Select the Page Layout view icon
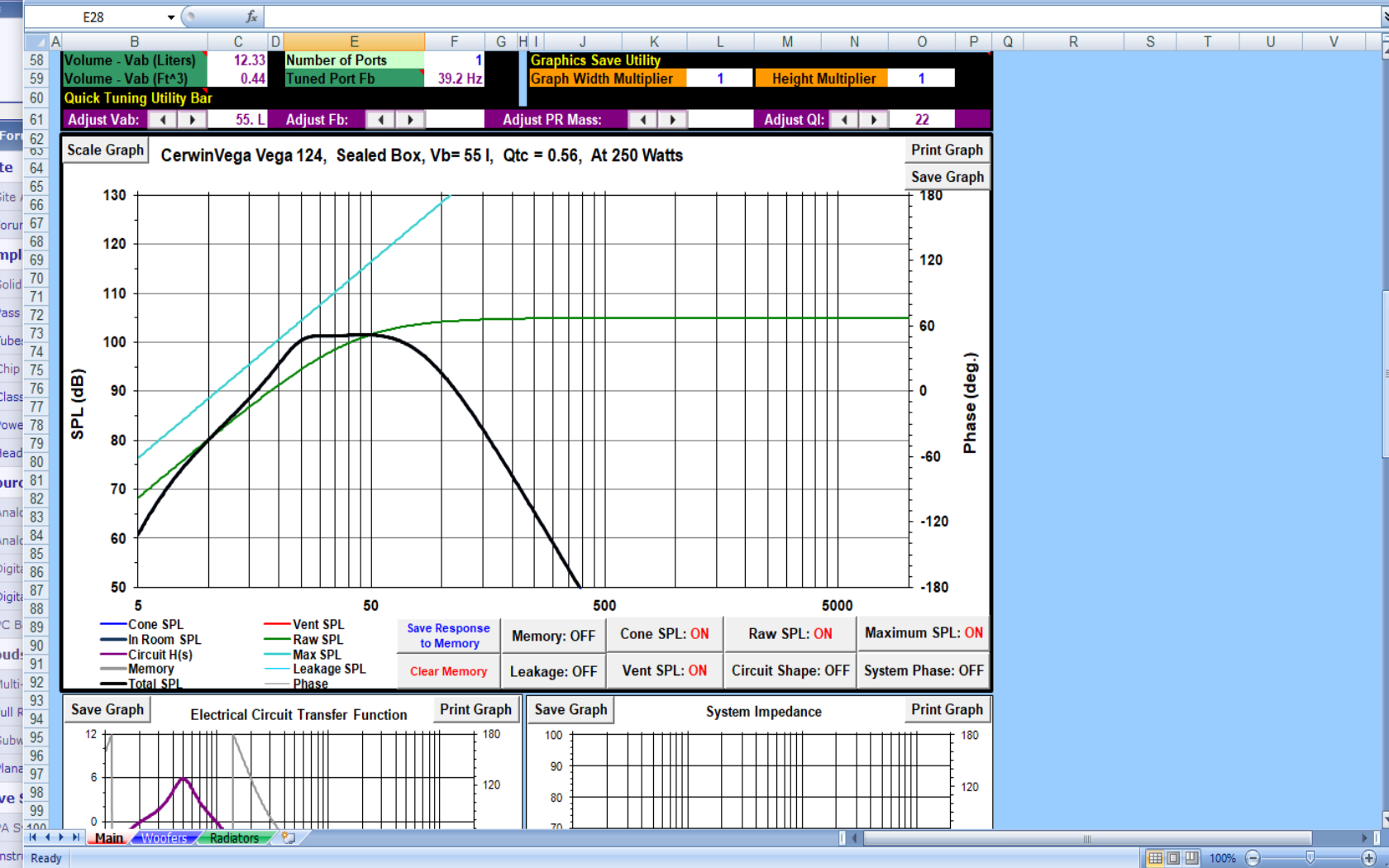 pos(1173,858)
